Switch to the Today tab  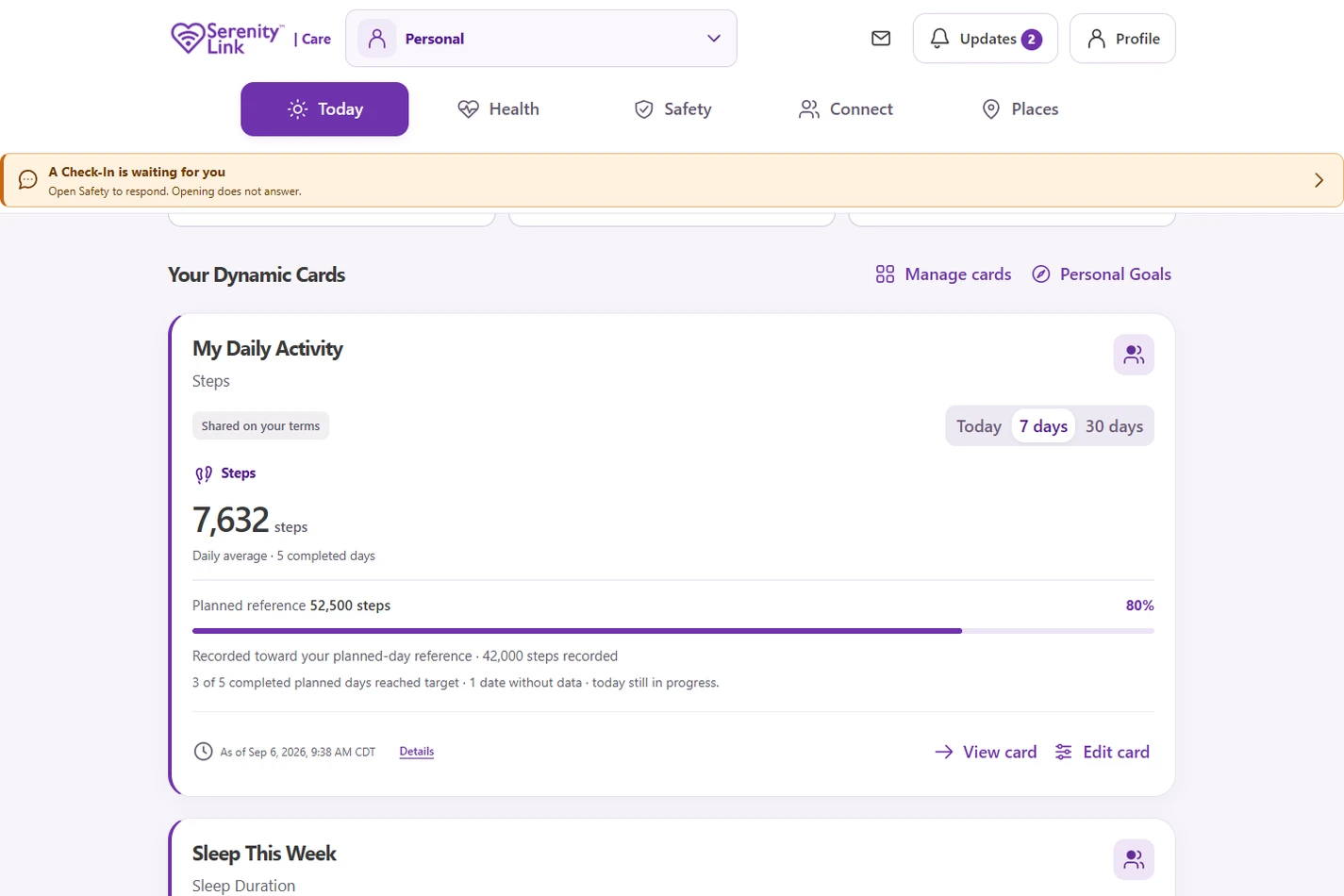(324, 109)
